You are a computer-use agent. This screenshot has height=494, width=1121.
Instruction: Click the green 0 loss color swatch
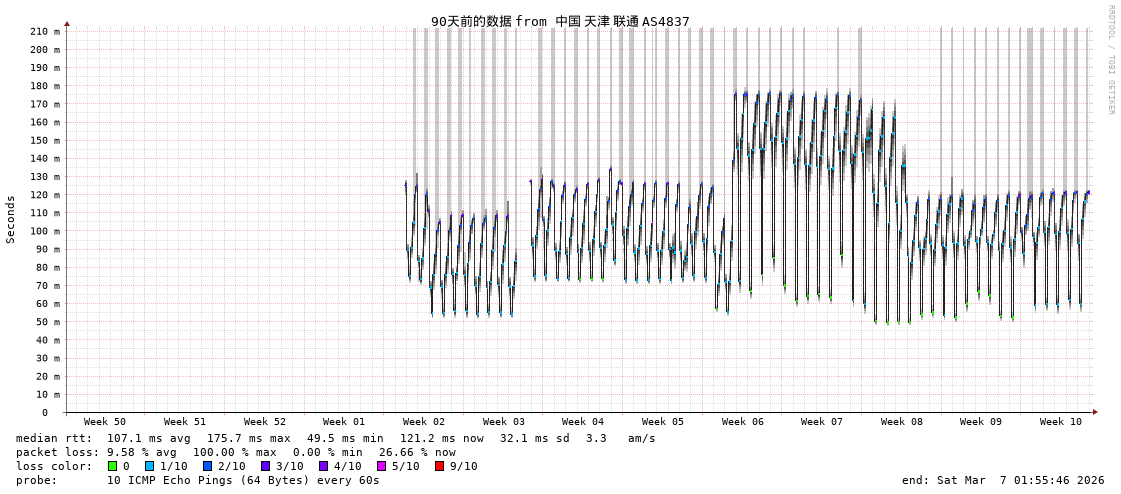coord(113,466)
